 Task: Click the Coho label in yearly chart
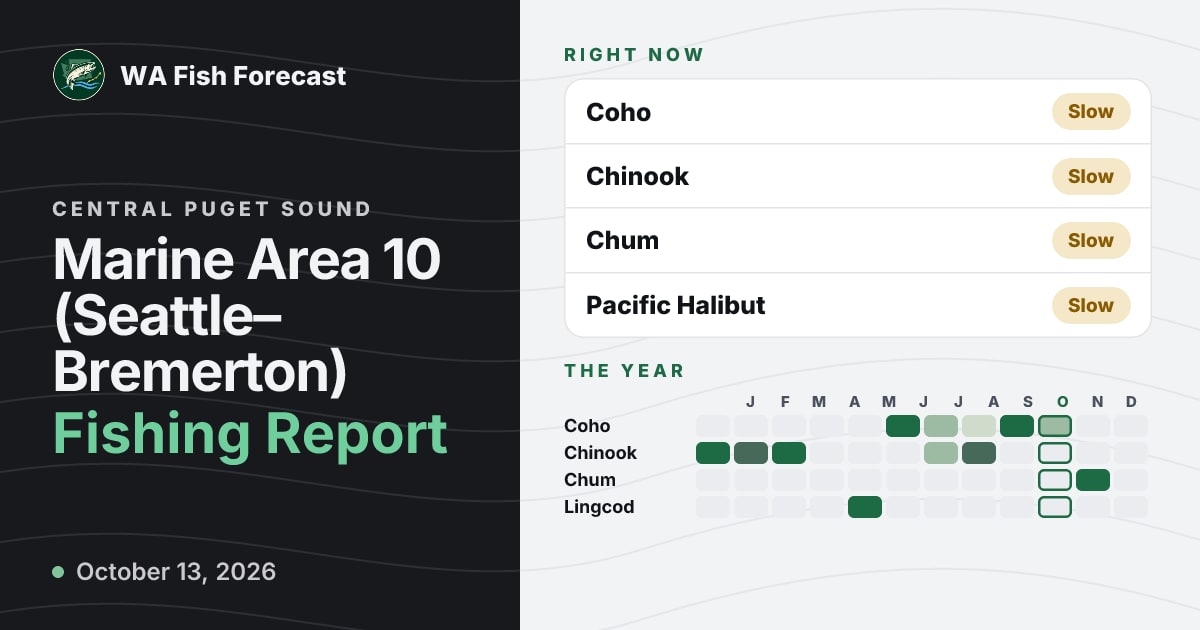[587, 426]
